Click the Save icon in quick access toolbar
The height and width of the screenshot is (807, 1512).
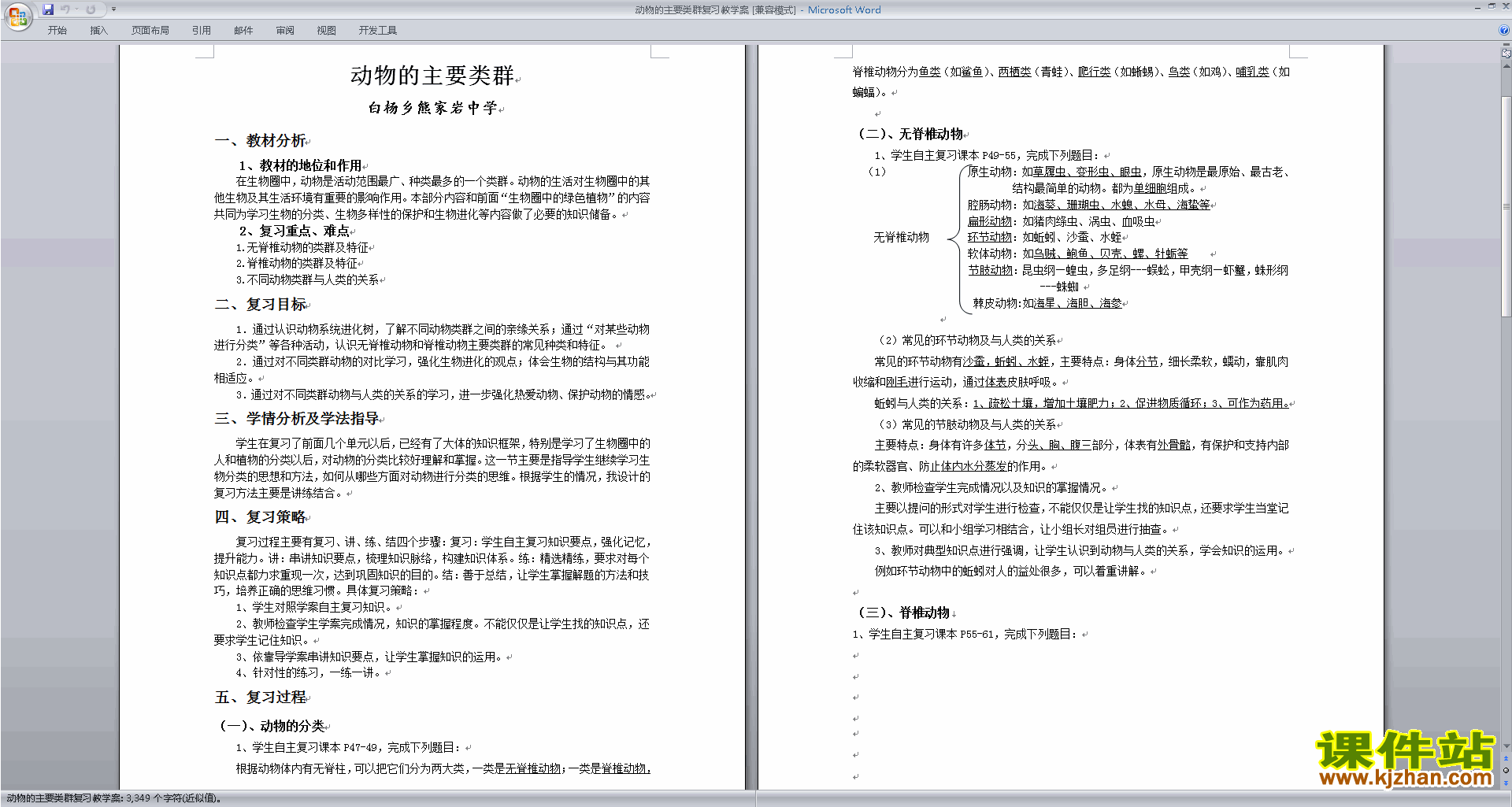48,9
